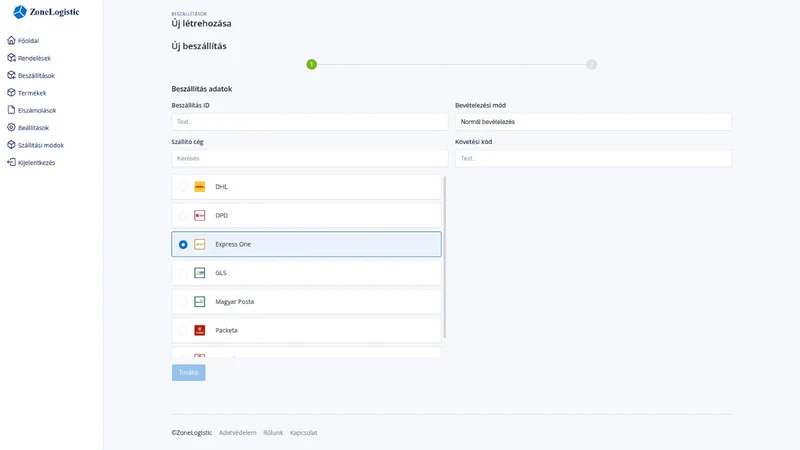Click the Express One carrier name

pos(233,244)
